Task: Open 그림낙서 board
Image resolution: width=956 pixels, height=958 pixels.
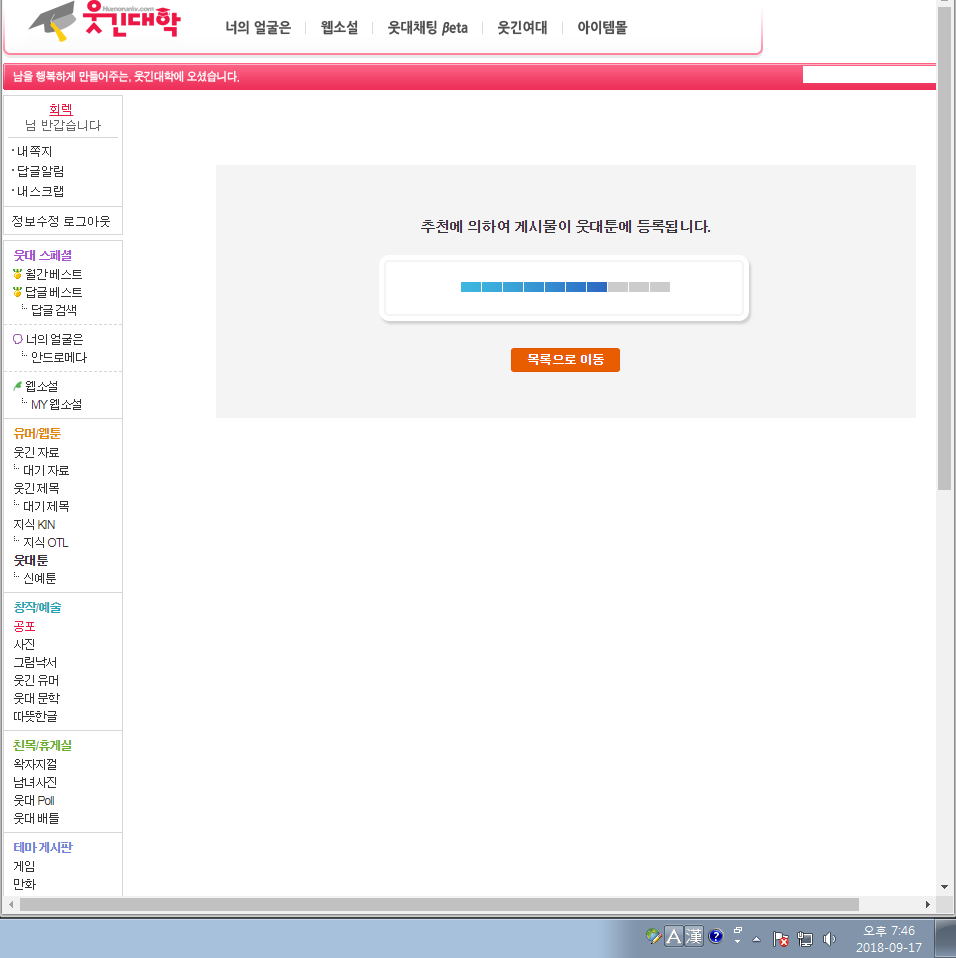Action: tap(35, 662)
